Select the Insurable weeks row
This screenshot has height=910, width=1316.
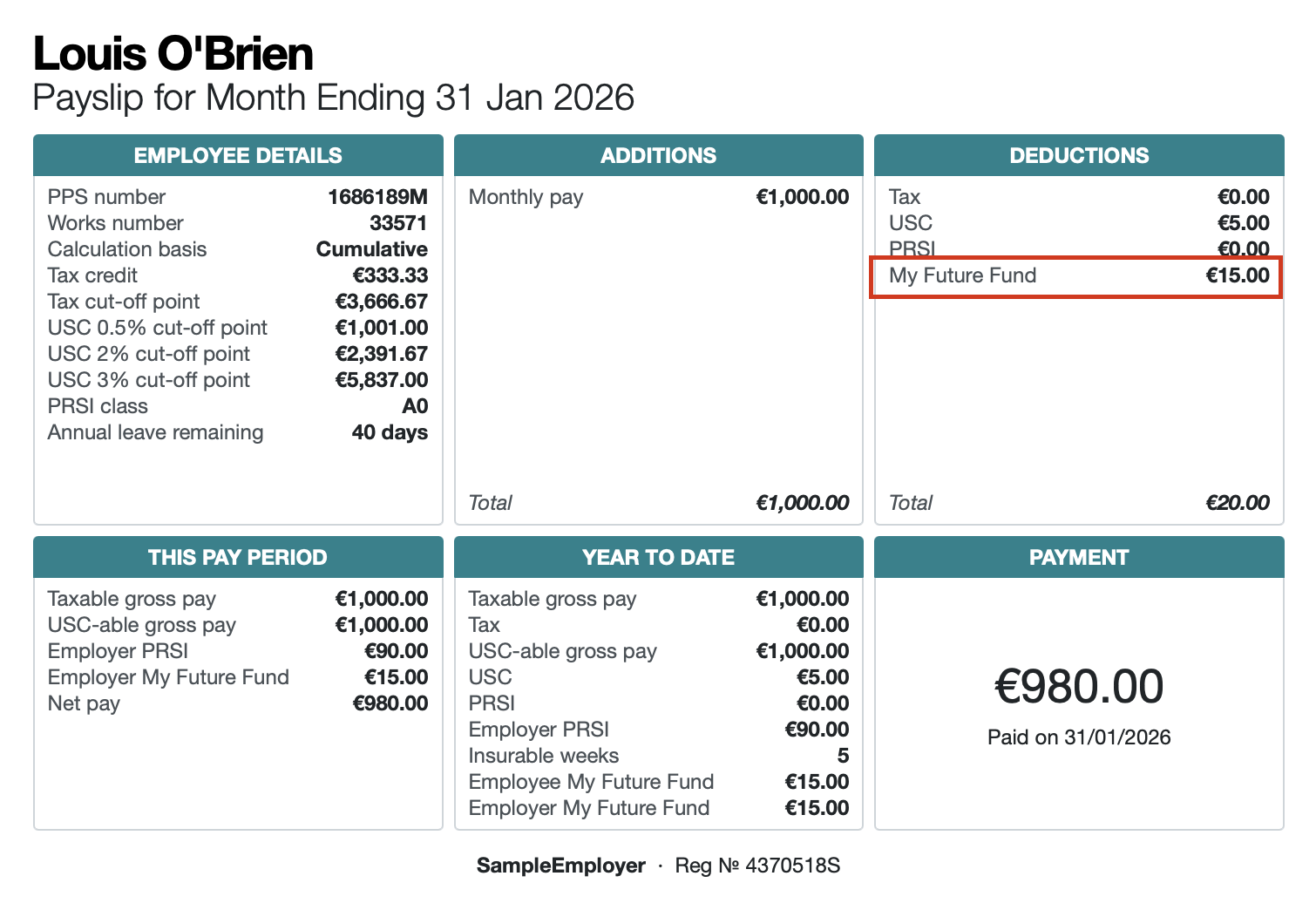(658, 756)
